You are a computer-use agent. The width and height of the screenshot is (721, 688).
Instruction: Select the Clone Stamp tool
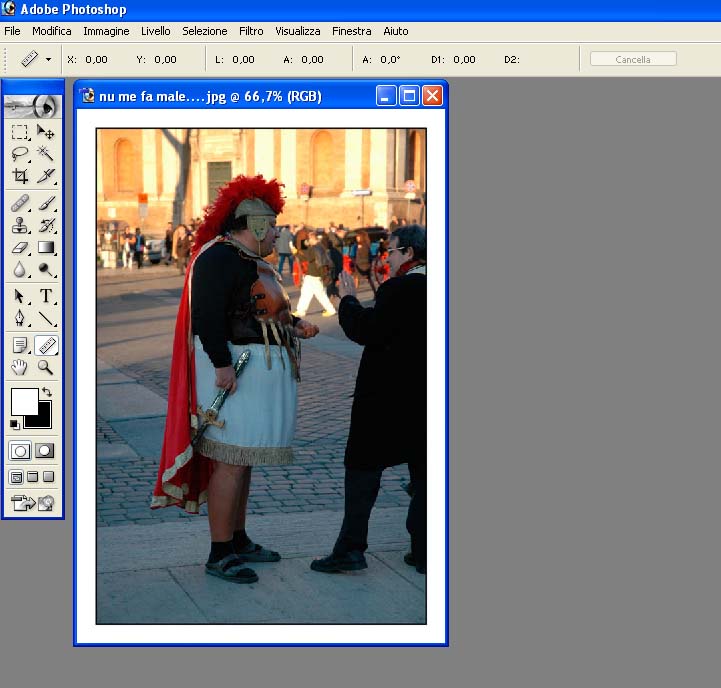click(19, 225)
